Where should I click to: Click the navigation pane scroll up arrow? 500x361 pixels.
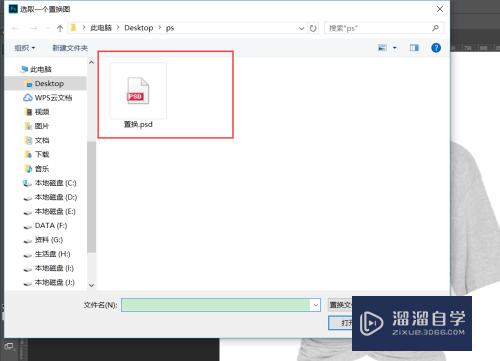pos(91,62)
